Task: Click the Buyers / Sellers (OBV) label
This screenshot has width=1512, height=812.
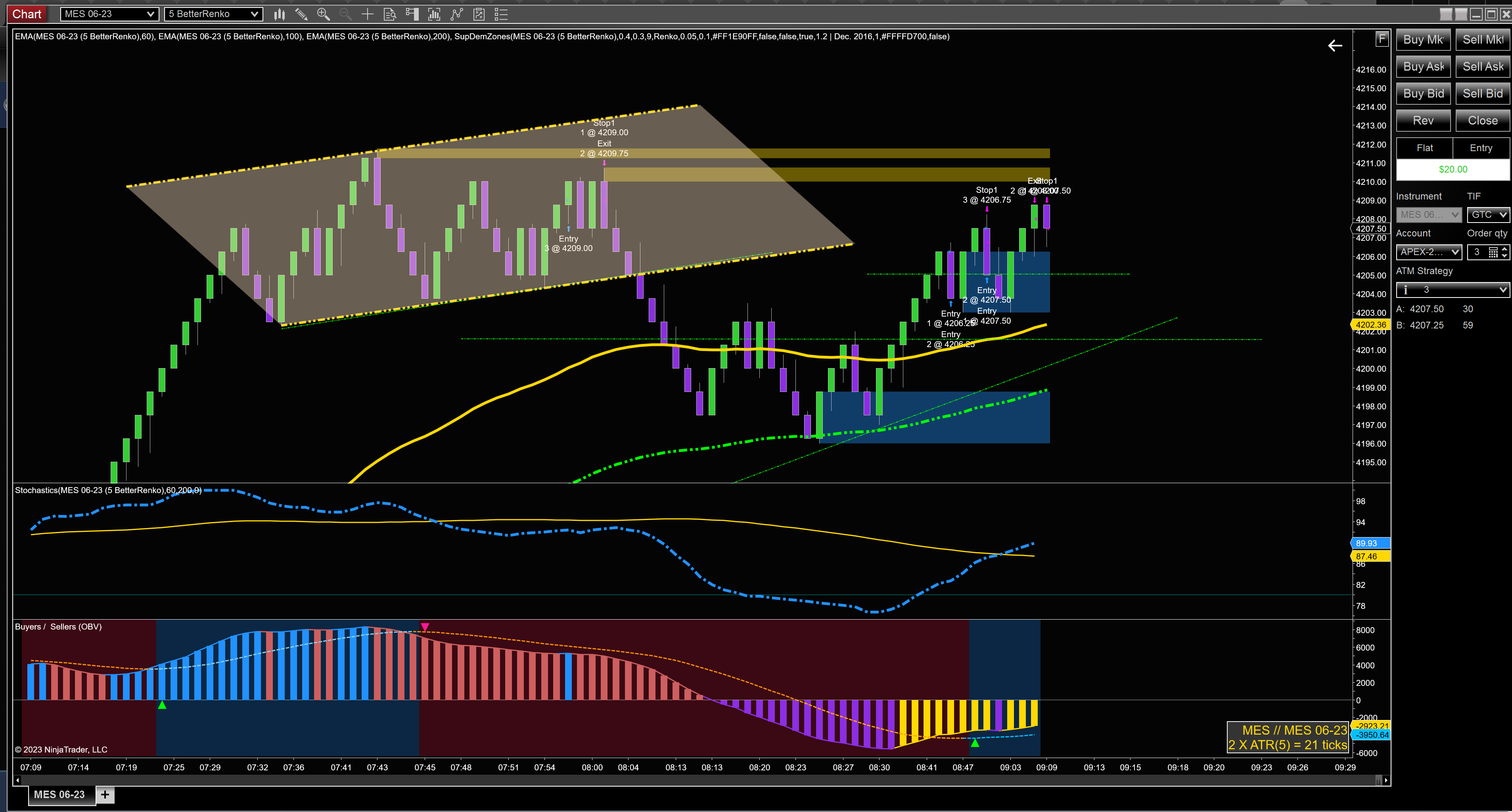Action: (58, 627)
